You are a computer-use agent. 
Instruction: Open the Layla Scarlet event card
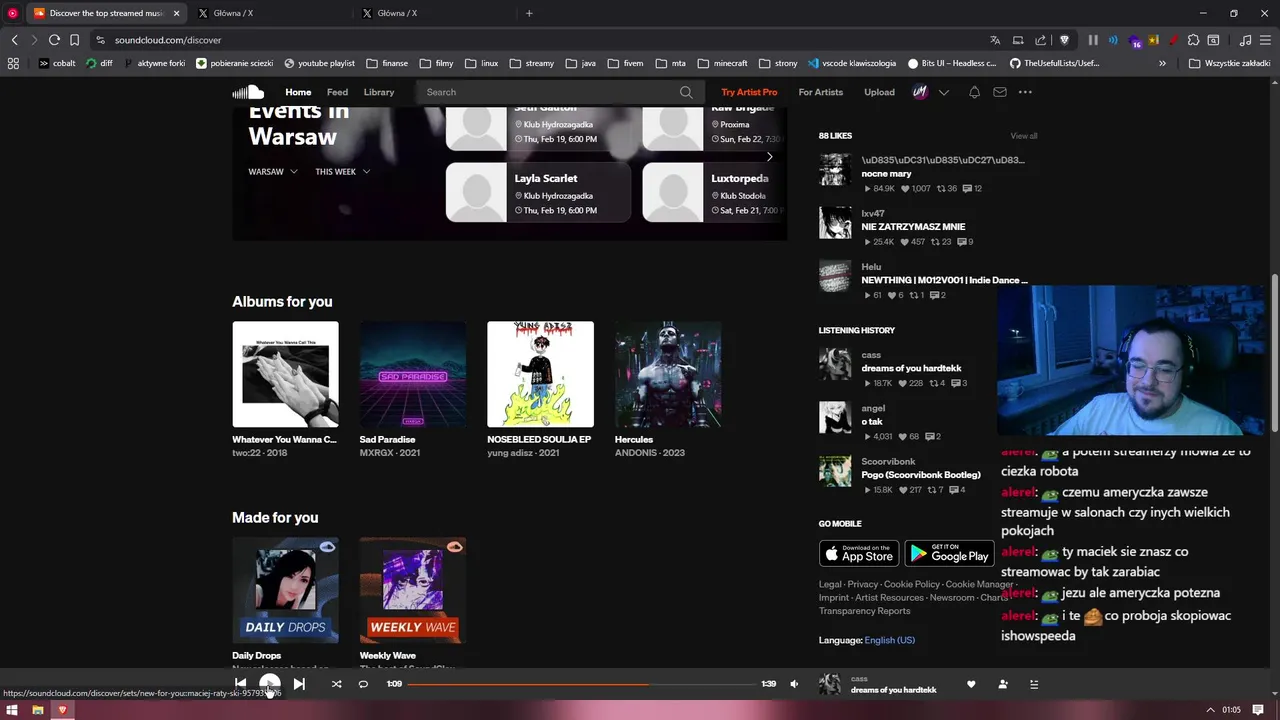538,192
